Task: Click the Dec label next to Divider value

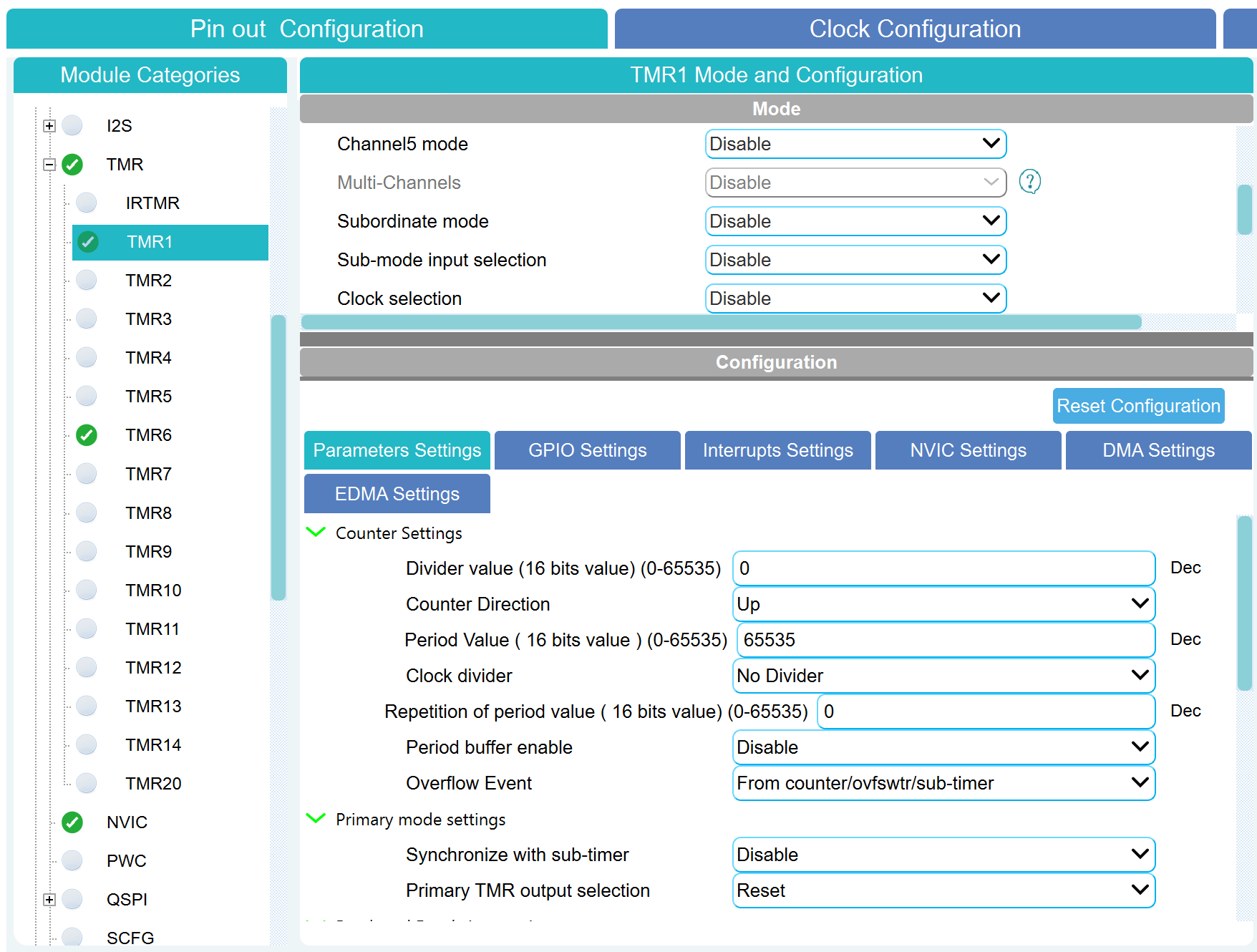Action: pos(1185,568)
